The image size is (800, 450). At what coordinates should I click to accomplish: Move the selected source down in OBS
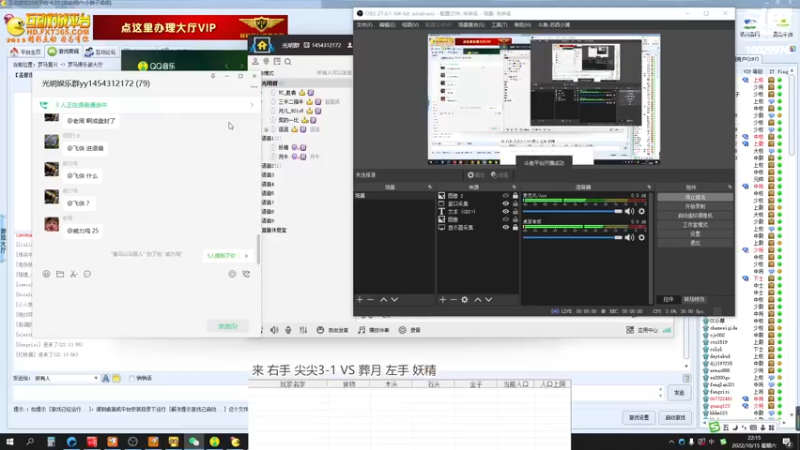[489, 299]
